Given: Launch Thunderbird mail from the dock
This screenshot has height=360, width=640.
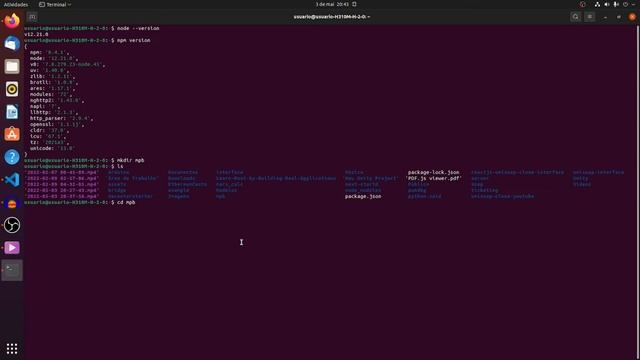Looking at the screenshot, I should [12, 43].
